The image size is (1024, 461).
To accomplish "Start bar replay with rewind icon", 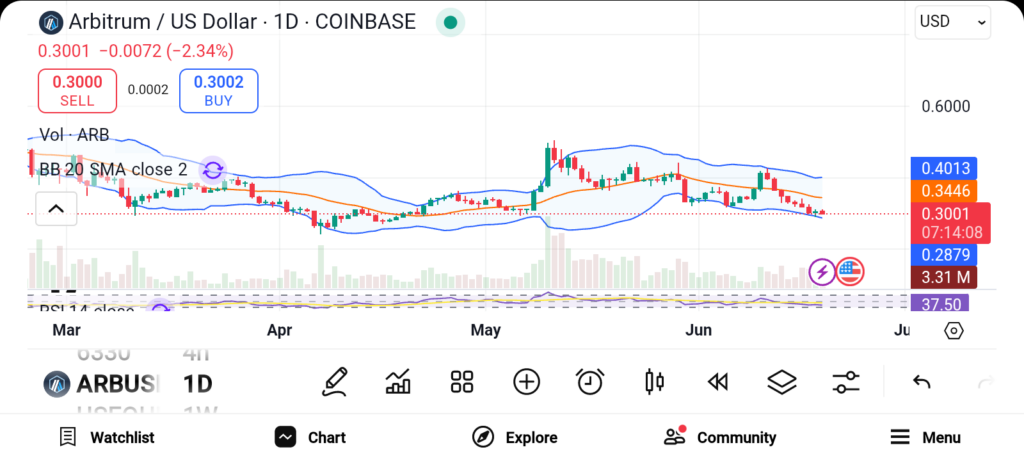I will pos(717,381).
